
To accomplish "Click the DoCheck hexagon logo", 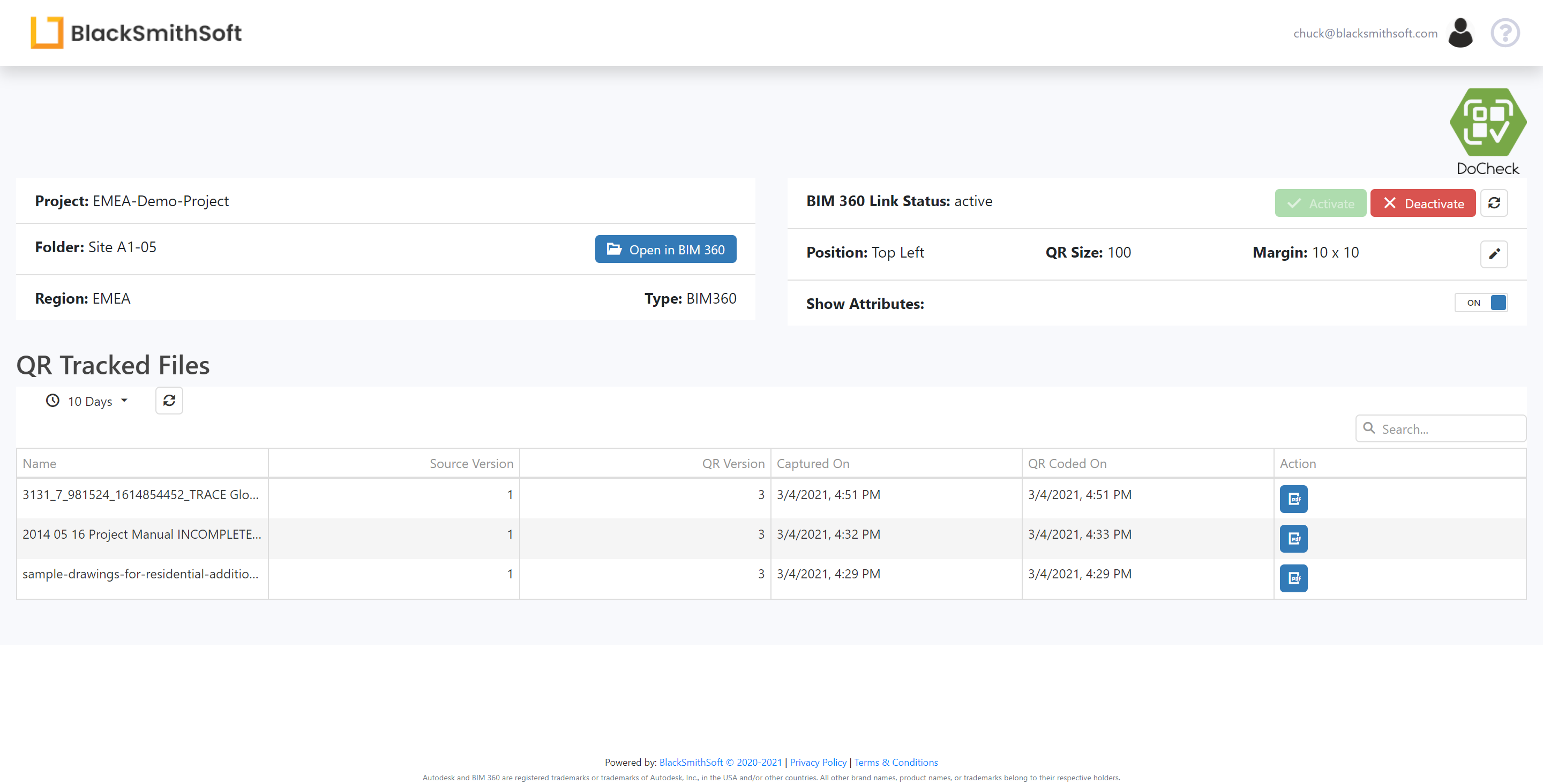I will coord(1487,122).
